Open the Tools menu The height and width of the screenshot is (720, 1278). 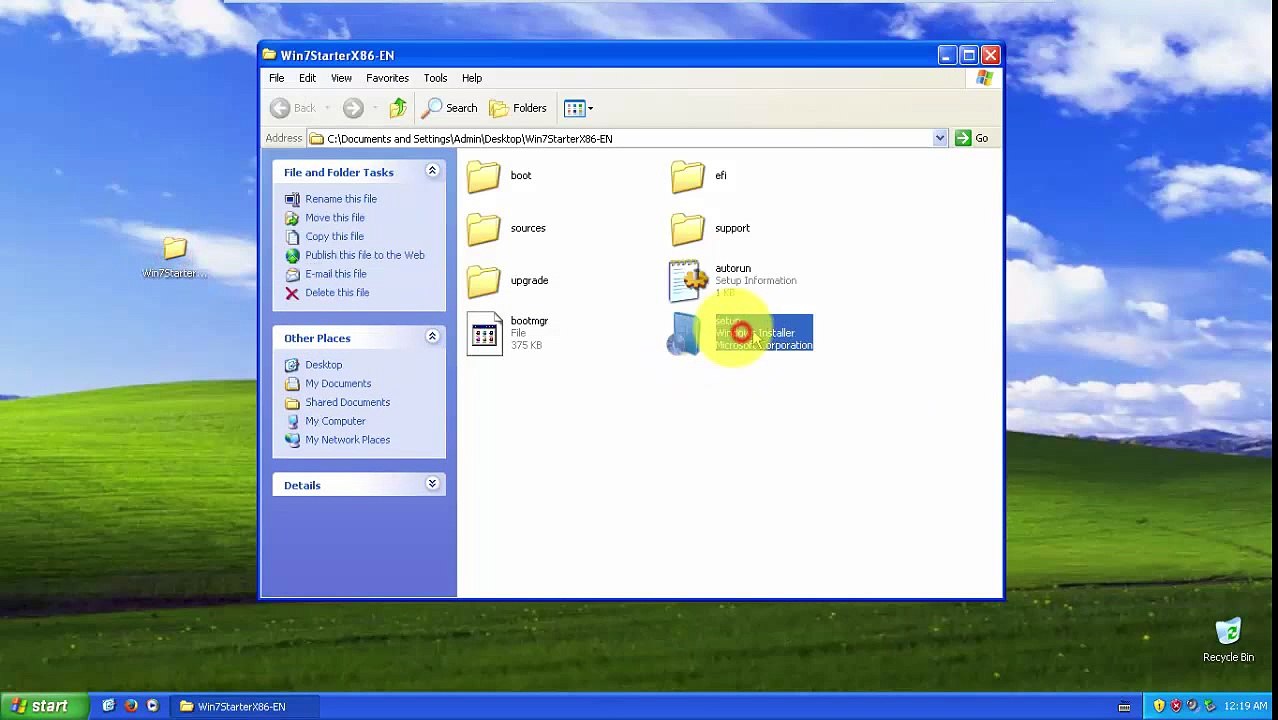pos(435,78)
